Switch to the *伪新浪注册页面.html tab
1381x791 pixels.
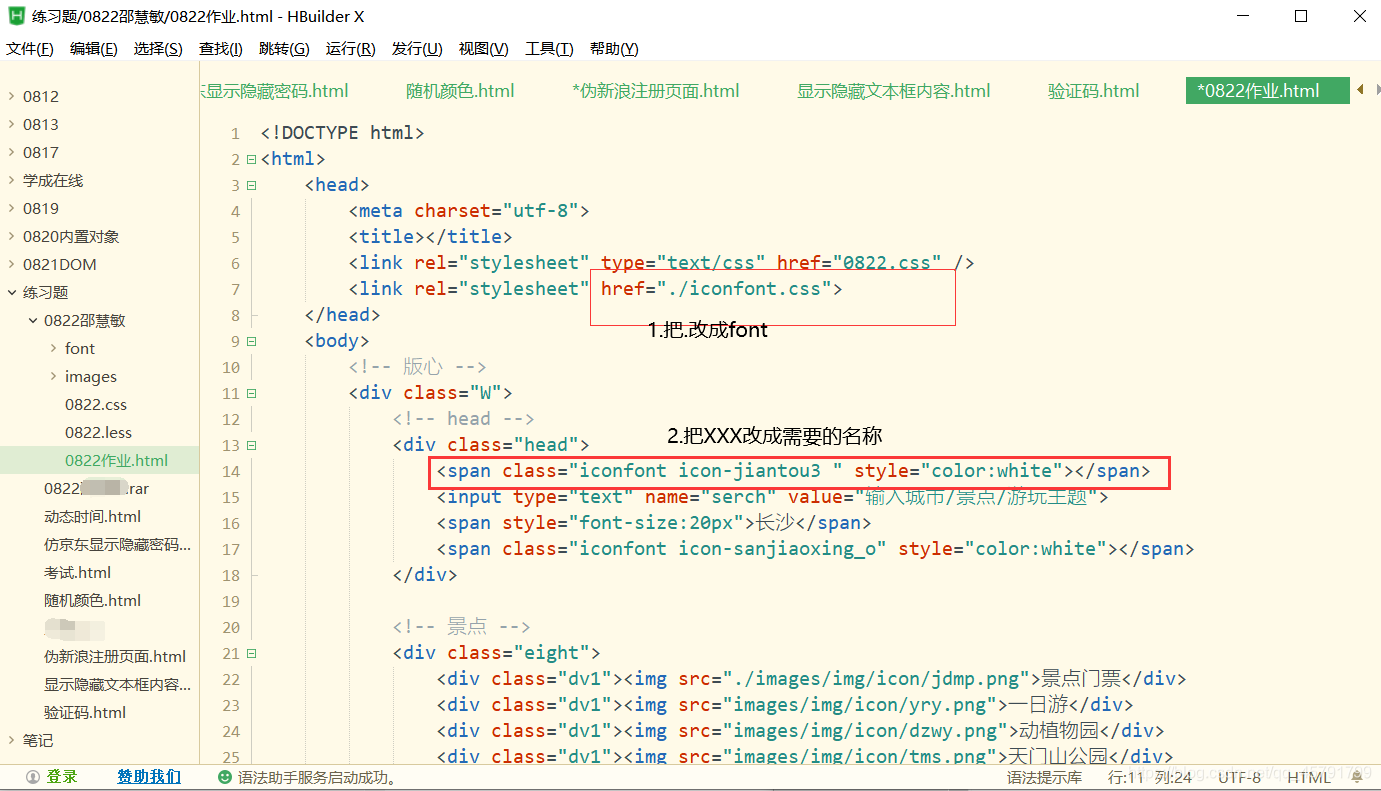[656, 91]
